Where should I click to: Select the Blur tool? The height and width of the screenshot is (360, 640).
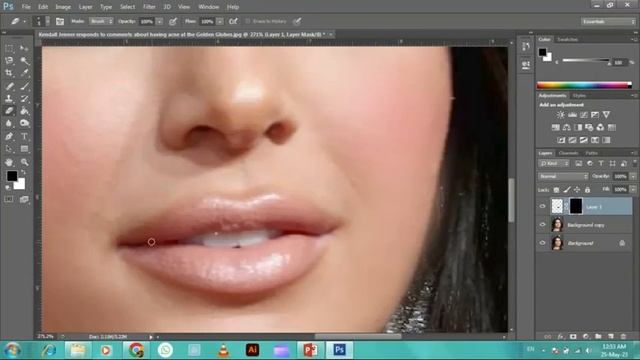point(9,123)
